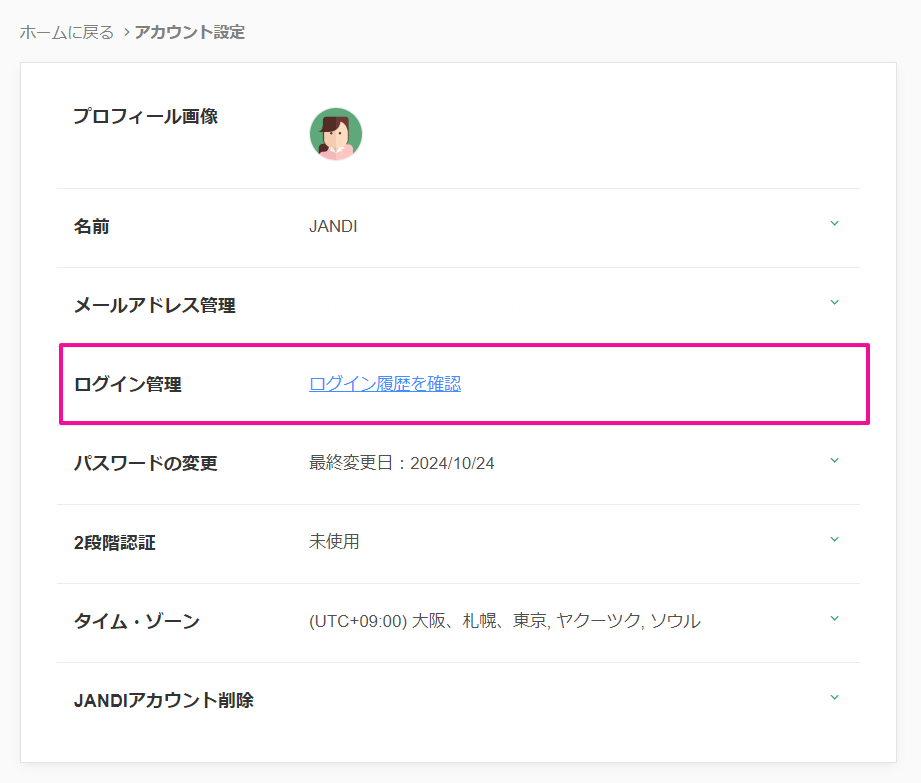Click the 未使用 status text
Image resolution: width=921 pixels, height=783 pixels.
[x=334, y=542]
